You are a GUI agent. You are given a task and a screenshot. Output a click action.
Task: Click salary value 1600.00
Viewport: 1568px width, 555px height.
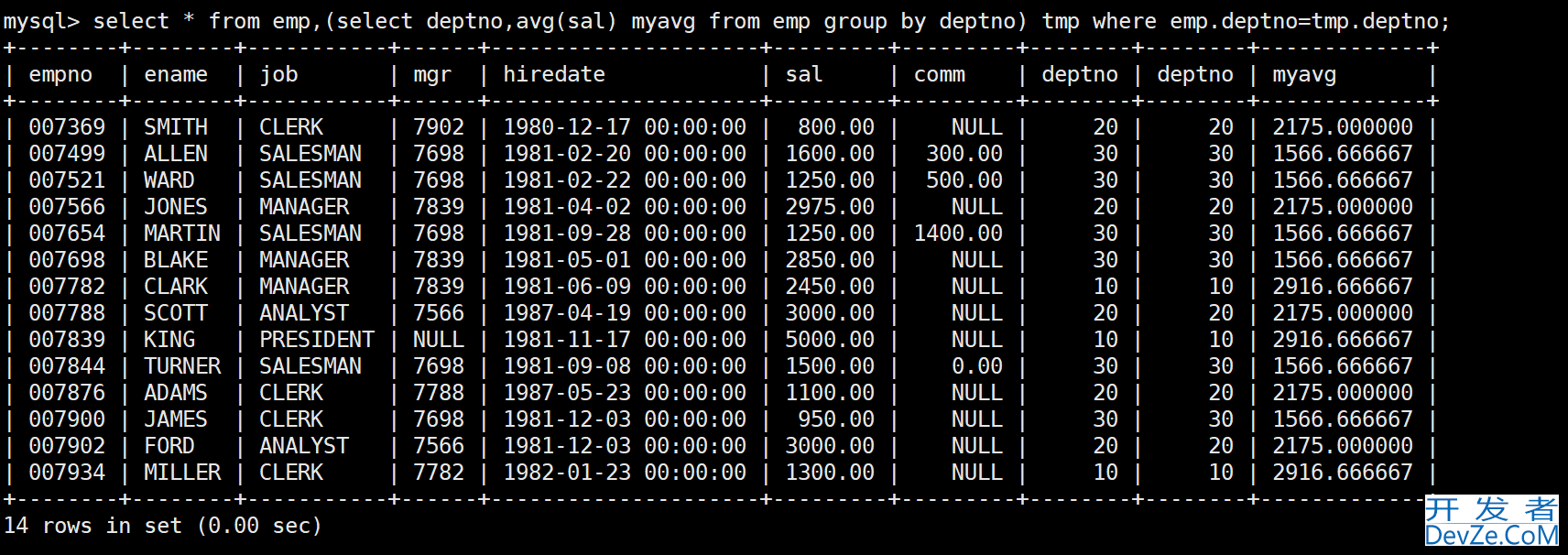coord(830,154)
